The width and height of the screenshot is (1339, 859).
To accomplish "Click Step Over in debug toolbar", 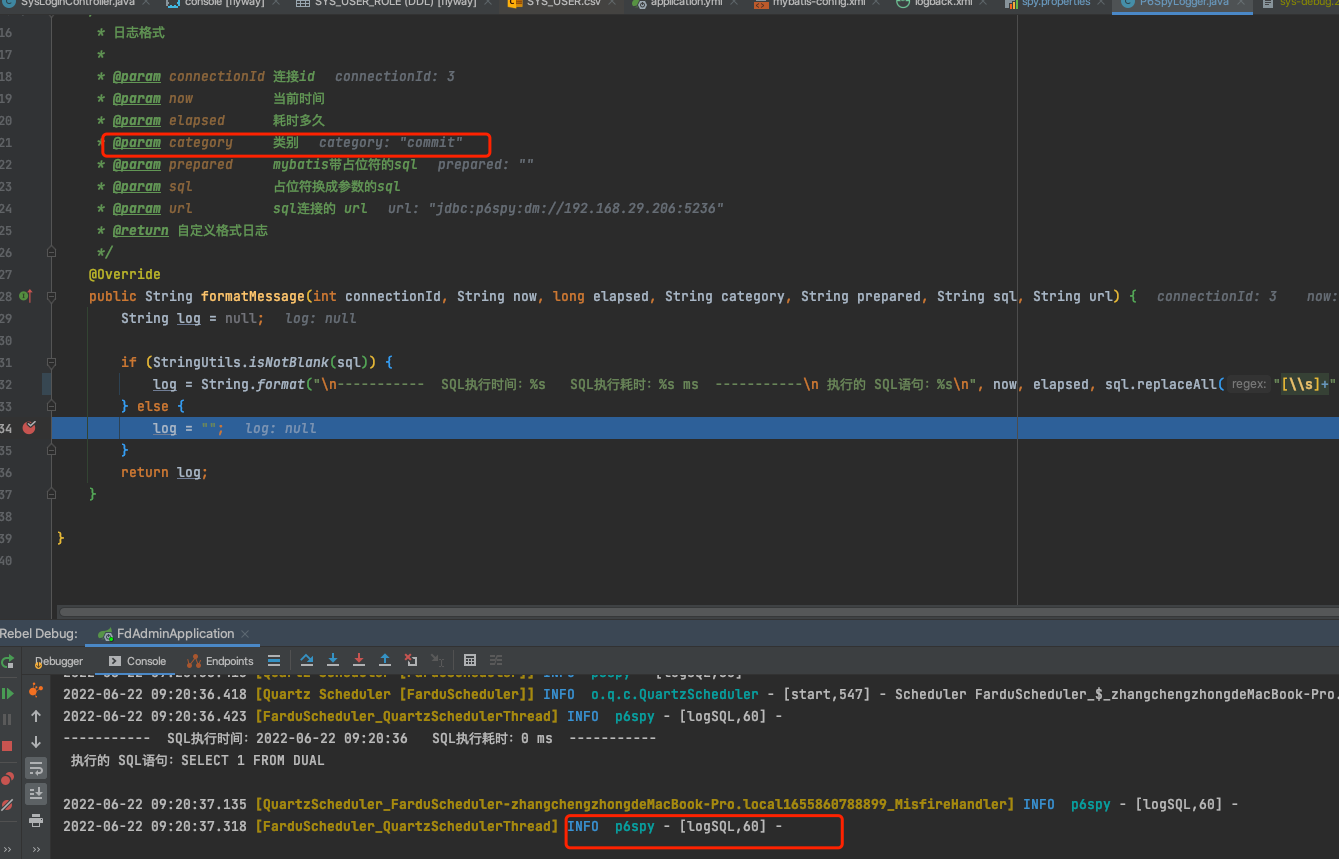I will pyautogui.click(x=307, y=661).
